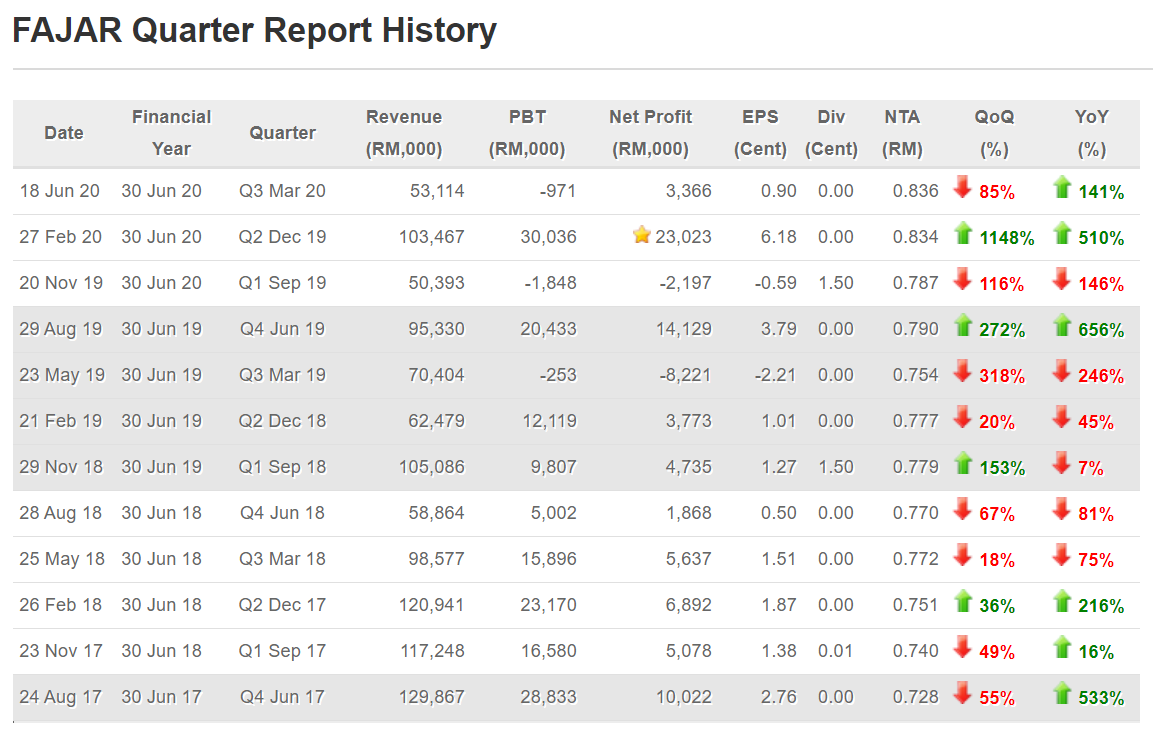Click red QoQ down arrow in Q3 Mar 20 row
The width and height of the screenshot is (1153, 737).
point(963,187)
